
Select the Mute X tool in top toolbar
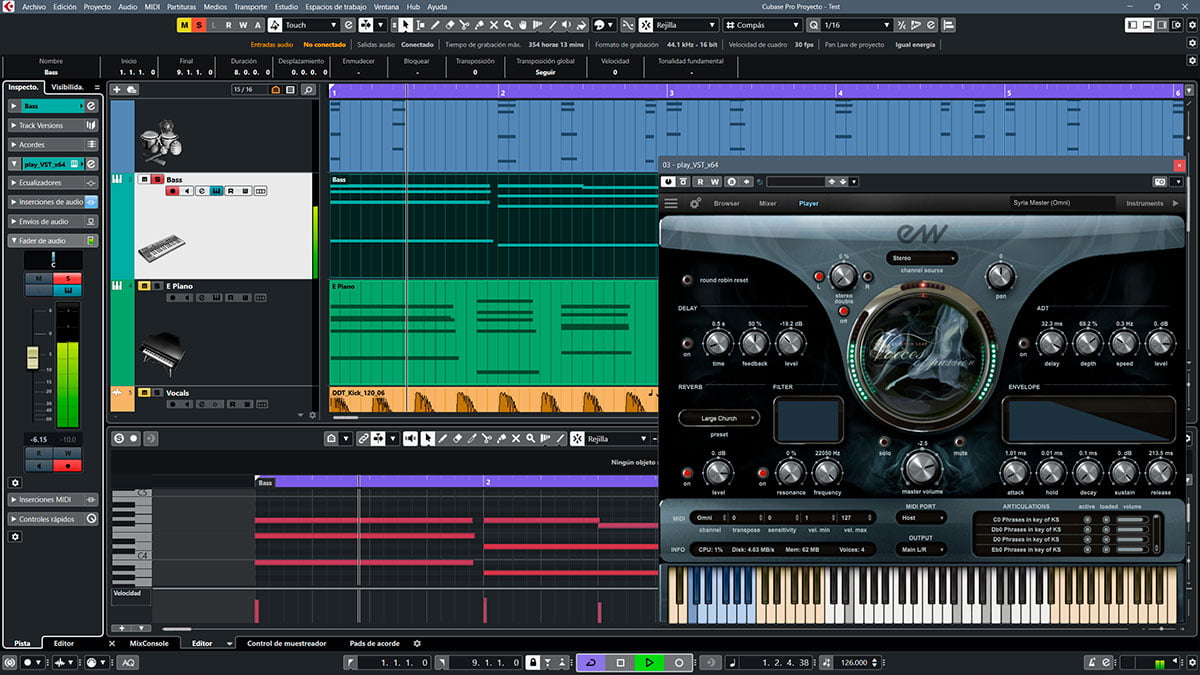pyautogui.click(x=494, y=24)
